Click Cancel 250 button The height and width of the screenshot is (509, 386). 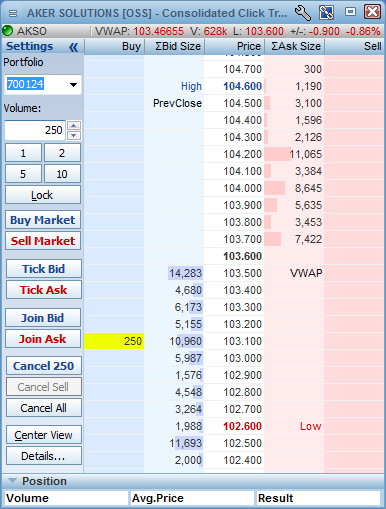(44, 366)
